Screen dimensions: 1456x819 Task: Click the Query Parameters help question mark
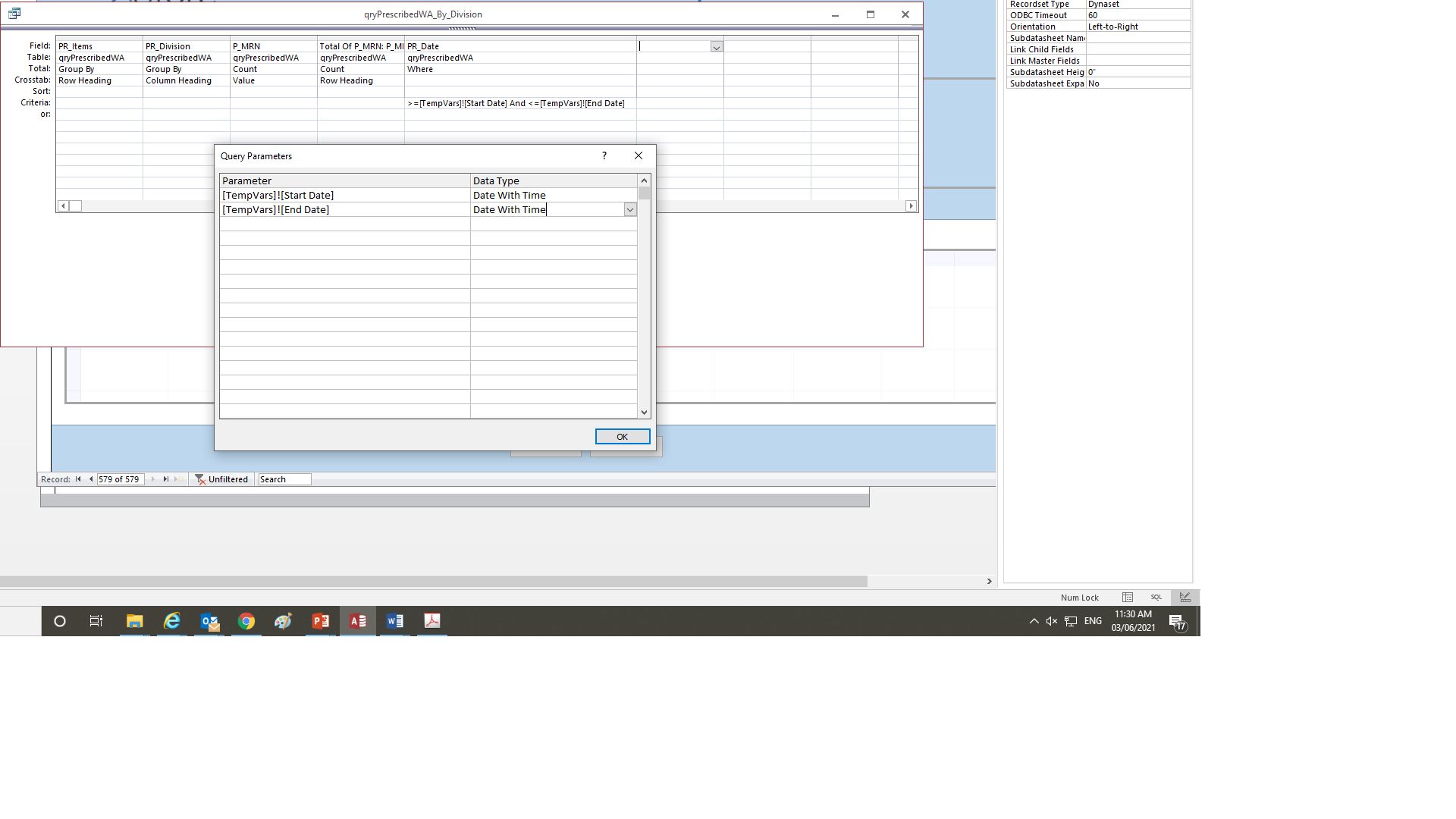coord(604,155)
